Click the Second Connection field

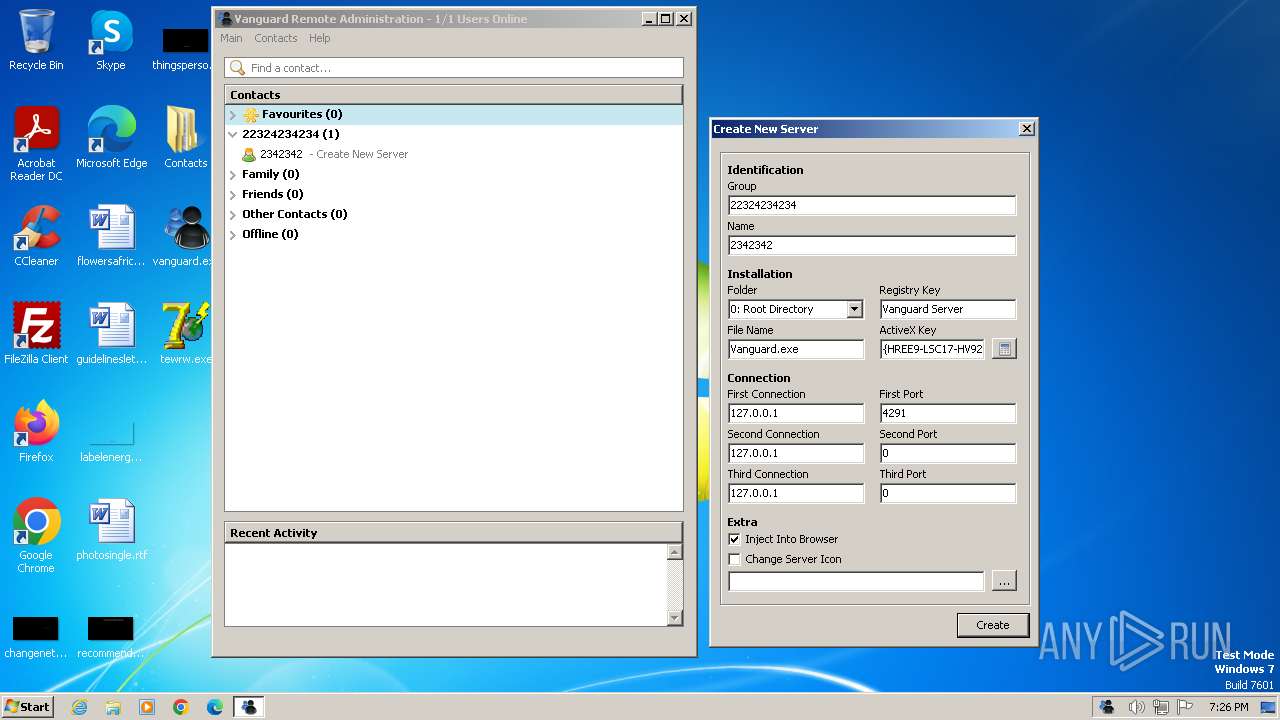796,453
